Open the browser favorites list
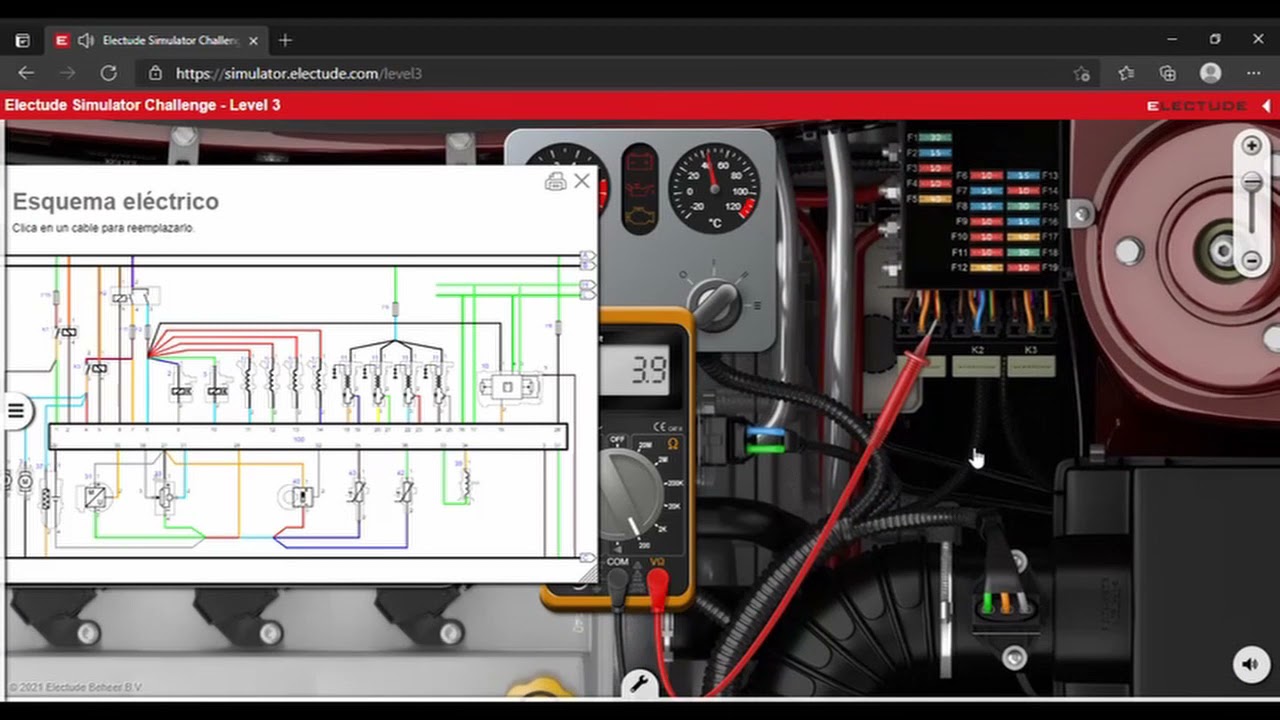This screenshot has width=1280, height=720. point(1126,73)
